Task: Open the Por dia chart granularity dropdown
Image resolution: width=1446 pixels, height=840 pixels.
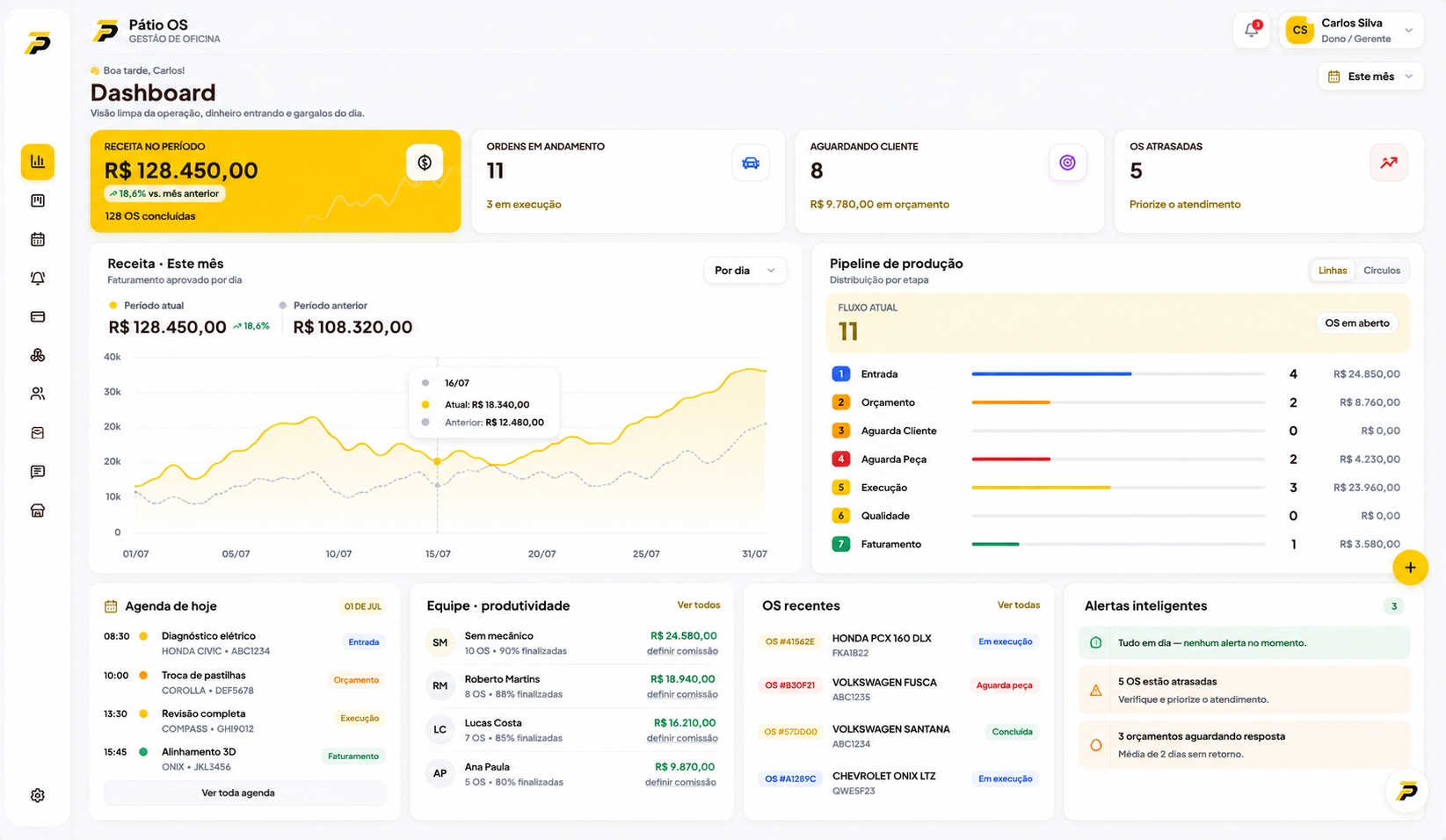Action: (745, 271)
